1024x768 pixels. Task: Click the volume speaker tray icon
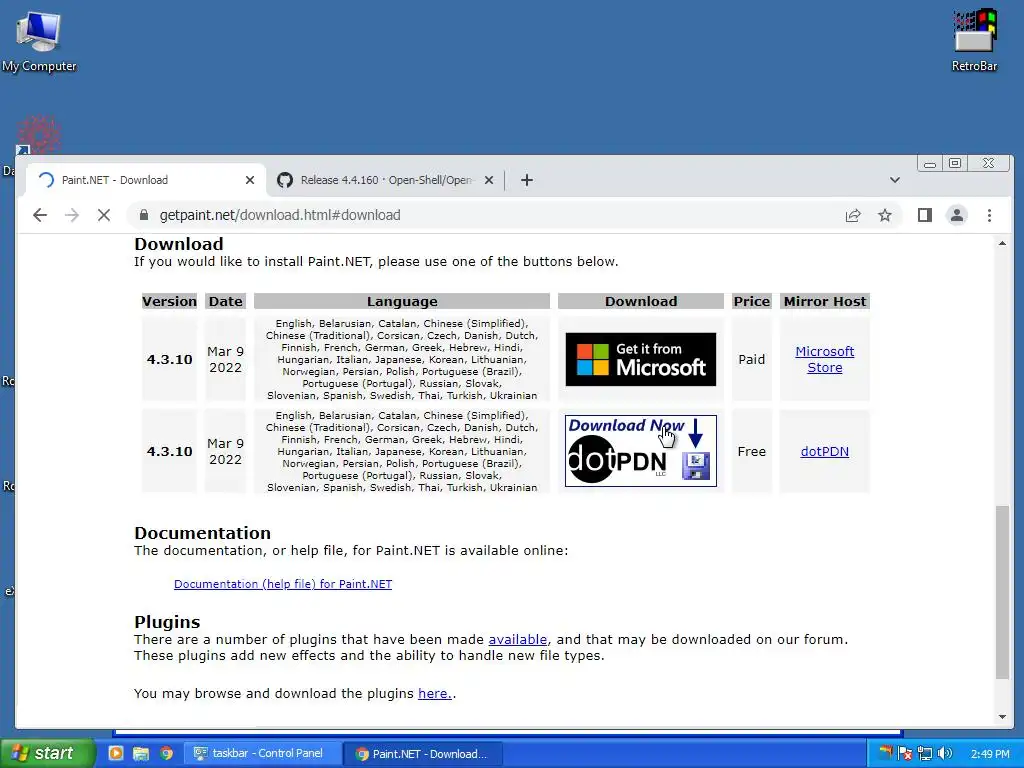pyautogui.click(x=945, y=753)
